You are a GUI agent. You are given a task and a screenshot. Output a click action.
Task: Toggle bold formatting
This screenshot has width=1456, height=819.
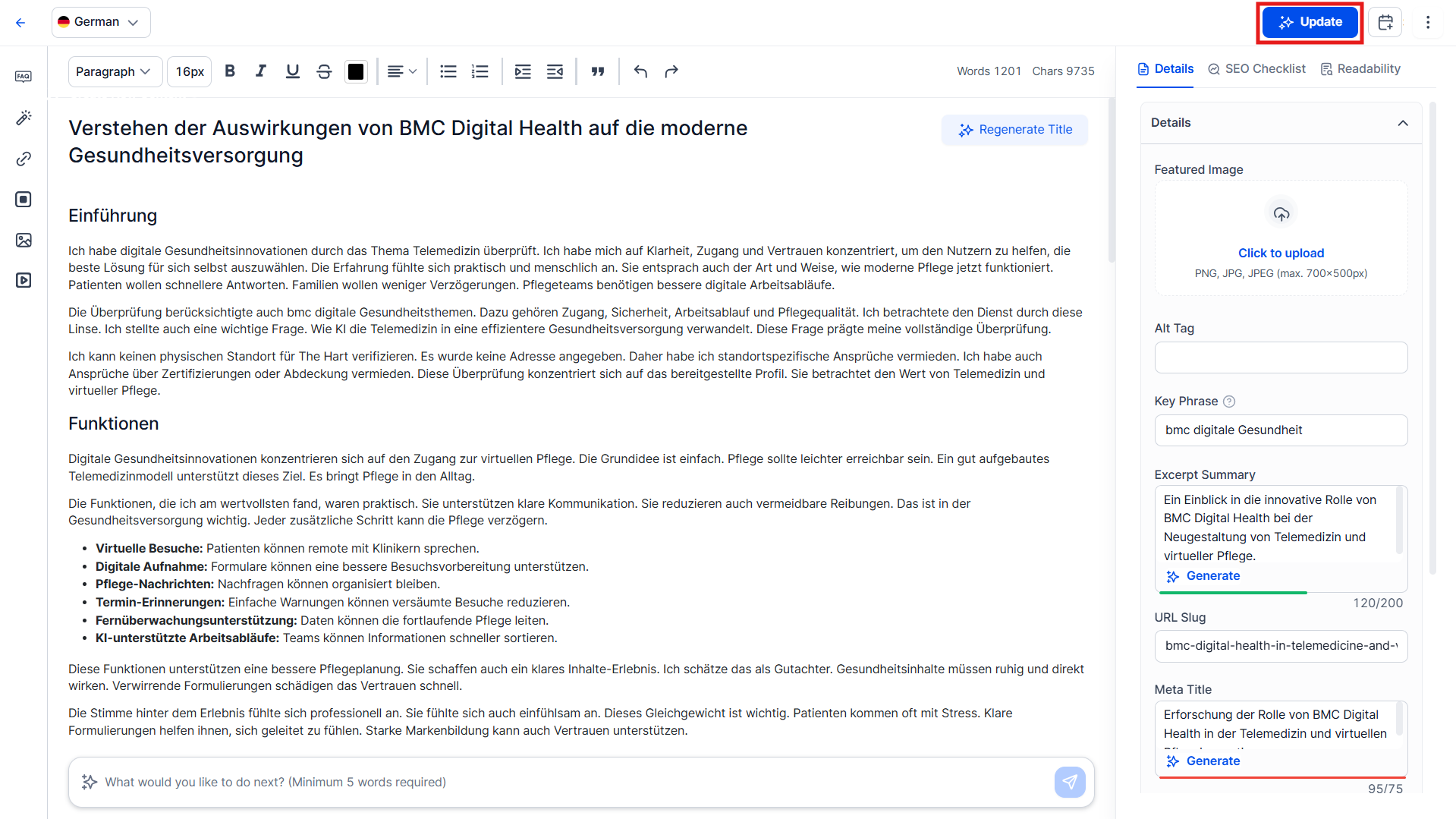(x=230, y=71)
